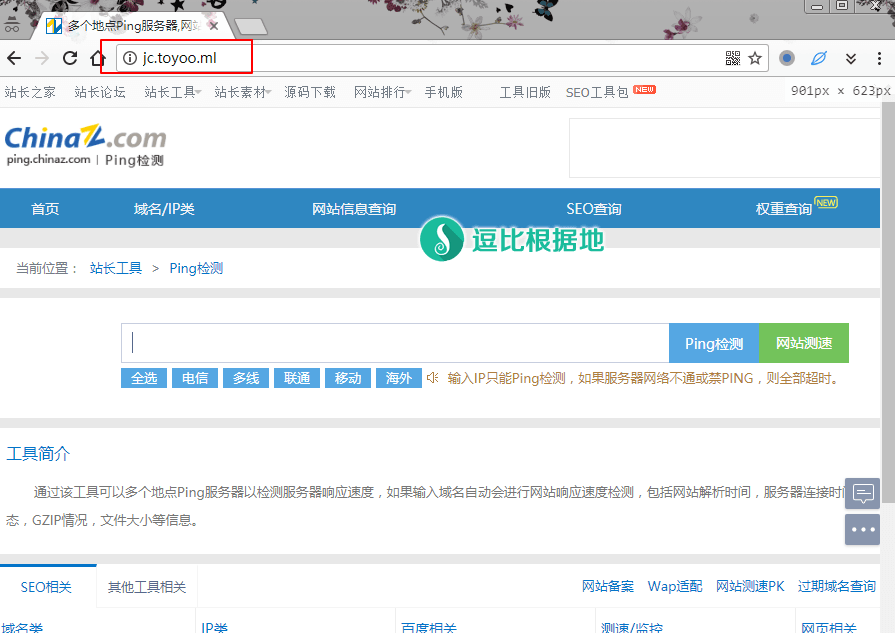Open the floating chat feedback icon

point(862,493)
